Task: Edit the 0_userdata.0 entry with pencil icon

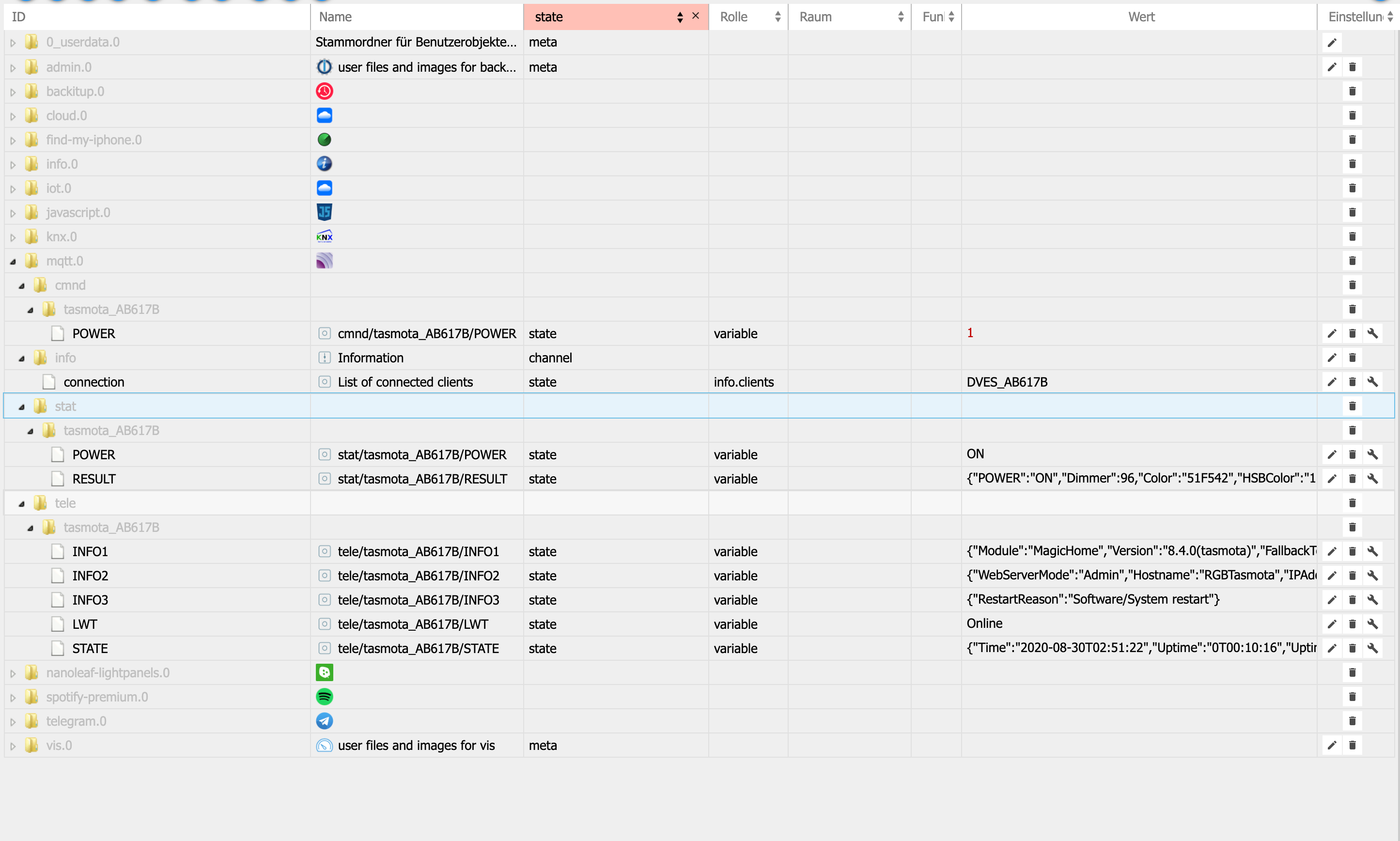Action: (1331, 43)
